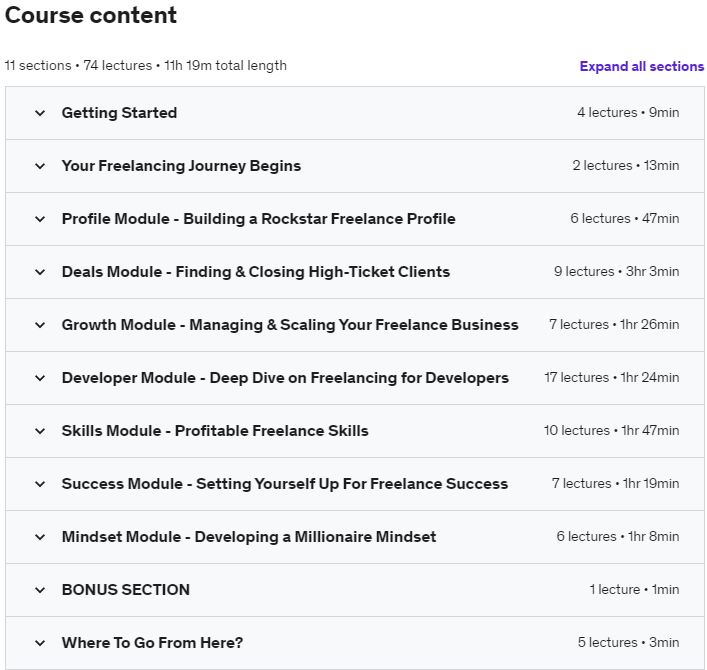This screenshot has height=670, width=707.
Task: Click chevron next to Skills Module
Action: pos(40,431)
